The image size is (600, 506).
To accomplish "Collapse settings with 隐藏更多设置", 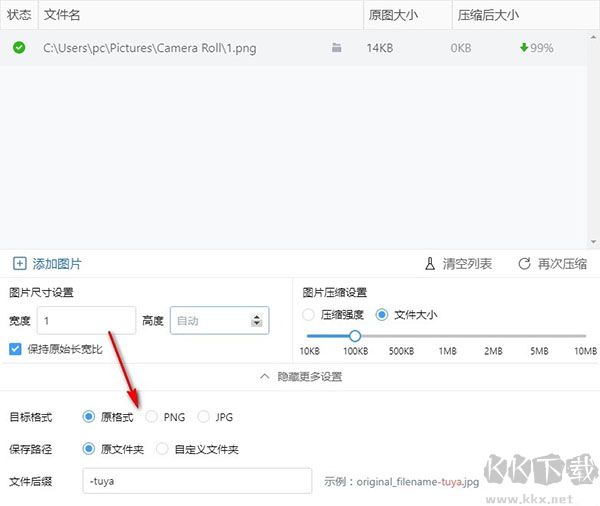I will point(301,377).
